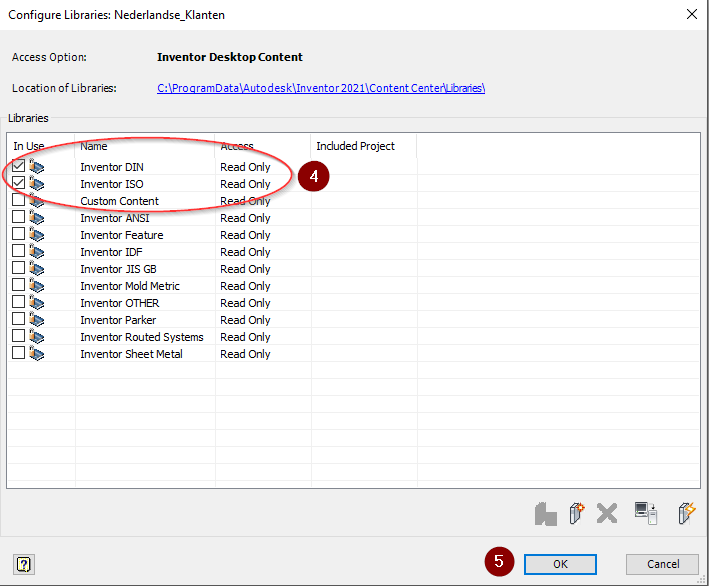This screenshot has height=586, width=709.
Task: Click the library icon beside Inventor DIN
Action: click(37, 166)
